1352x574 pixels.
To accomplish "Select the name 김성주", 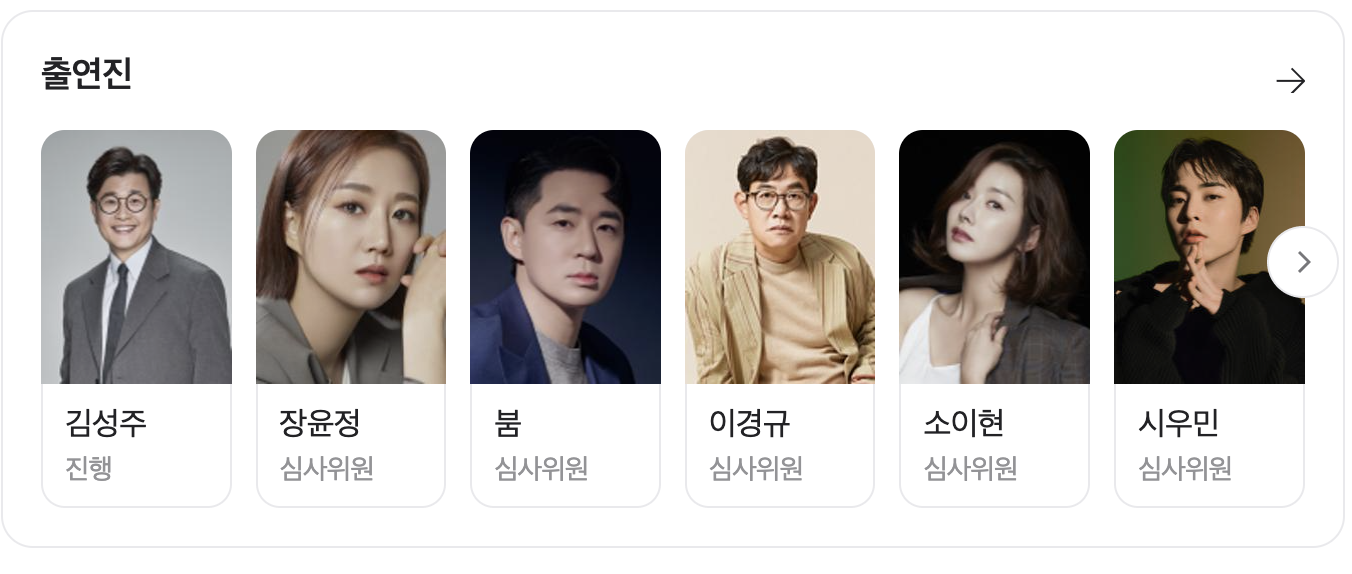I will click(106, 423).
